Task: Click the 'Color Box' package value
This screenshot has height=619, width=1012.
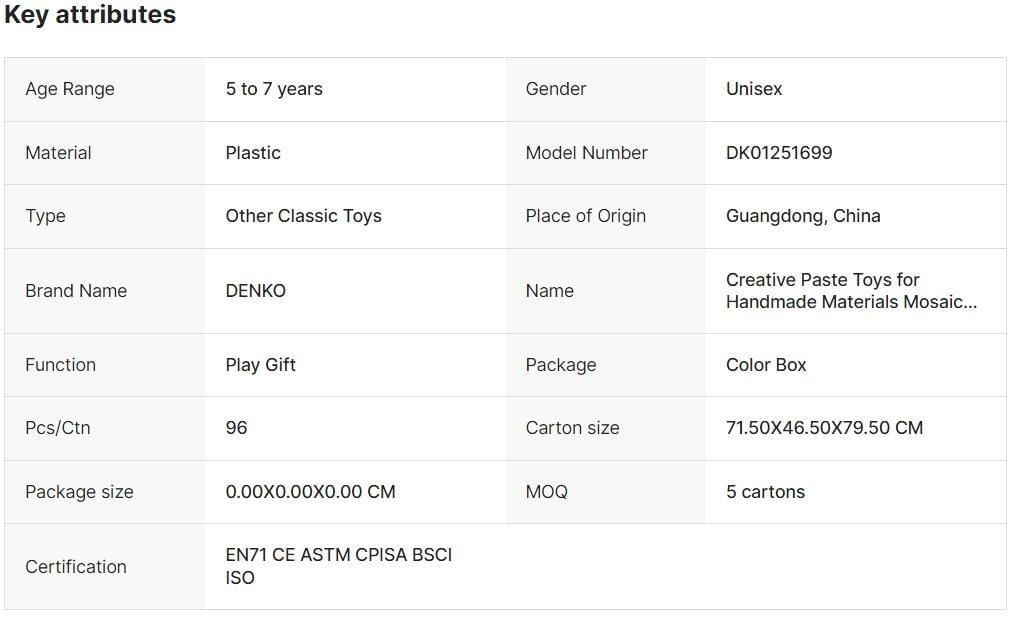Action: pyautogui.click(x=766, y=365)
